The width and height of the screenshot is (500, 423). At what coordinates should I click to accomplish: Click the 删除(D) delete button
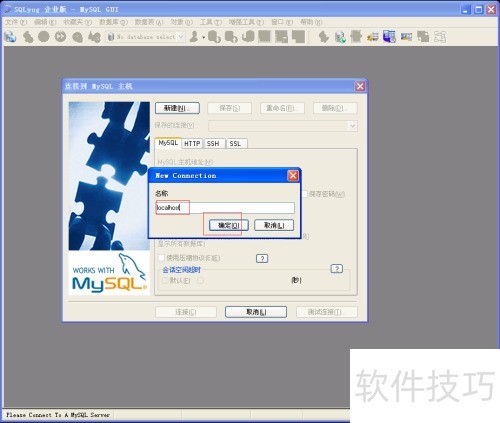(335, 108)
